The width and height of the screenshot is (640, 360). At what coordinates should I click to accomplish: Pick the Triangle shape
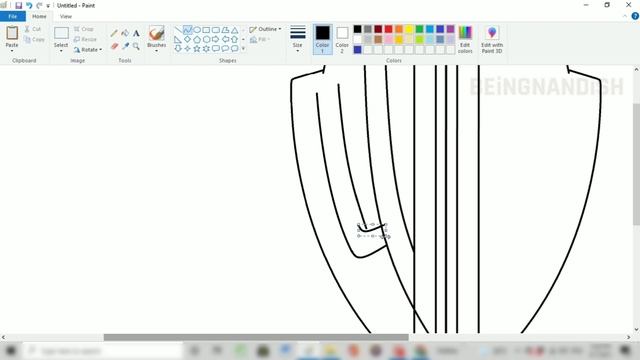[x=234, y=30]
